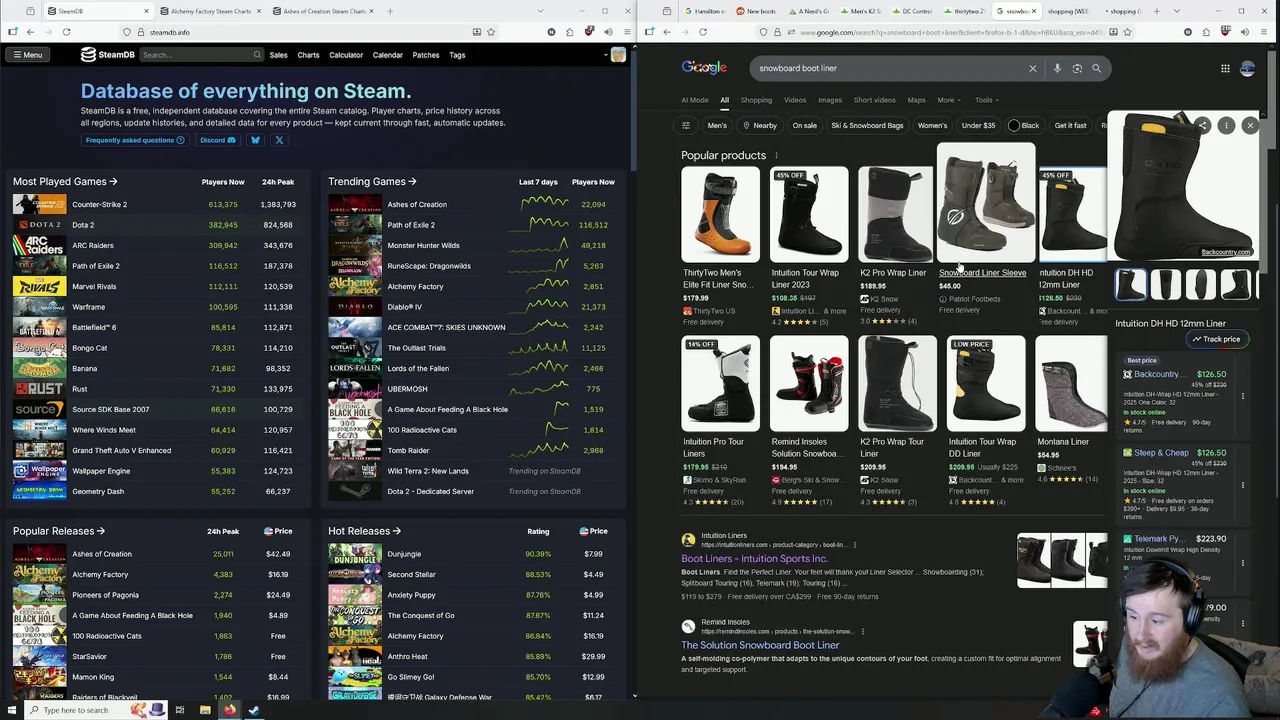Select the Black color filter swatch
This screenshot has height=720, width=1280.
pyautogui.click(x=1024, y=126)
